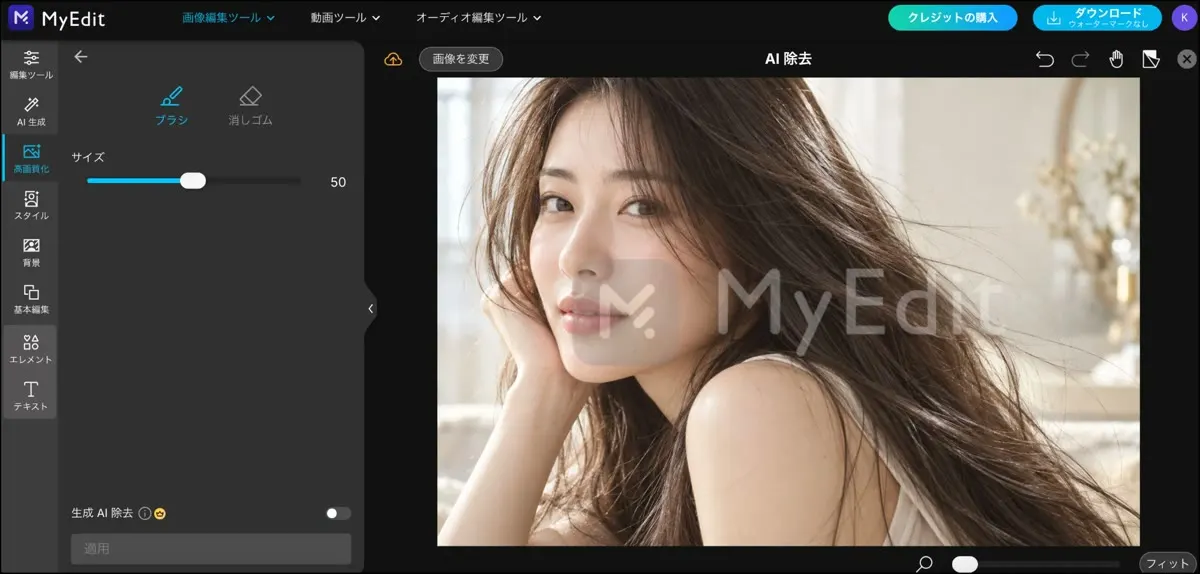Click the premium crown icon

click(x=159, y=513)
